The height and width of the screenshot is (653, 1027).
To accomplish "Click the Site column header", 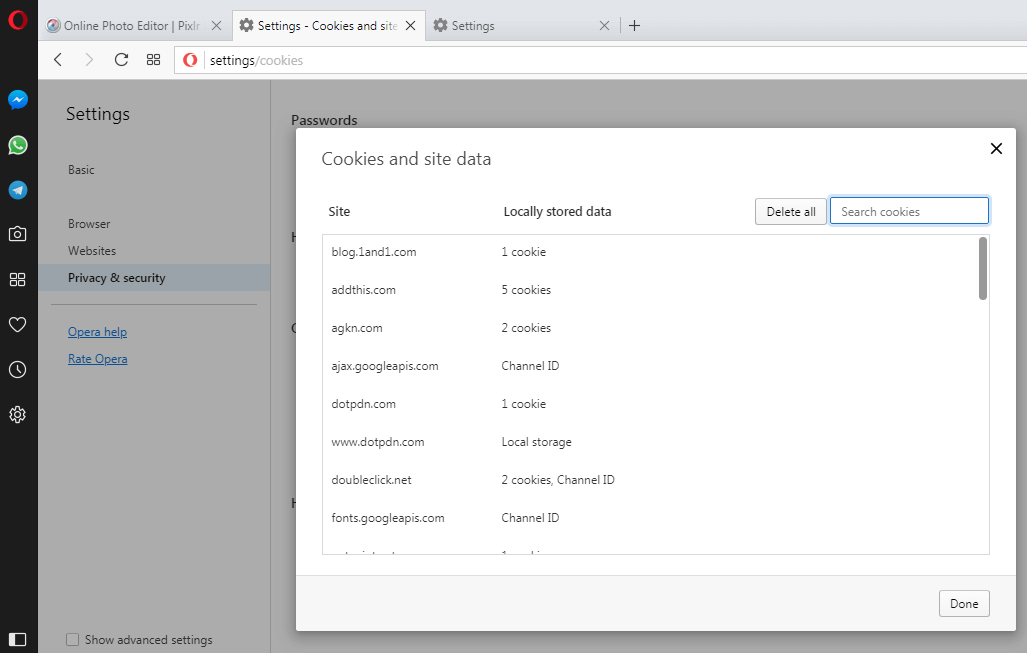I will pyautogui.click(x=339, y=212).
